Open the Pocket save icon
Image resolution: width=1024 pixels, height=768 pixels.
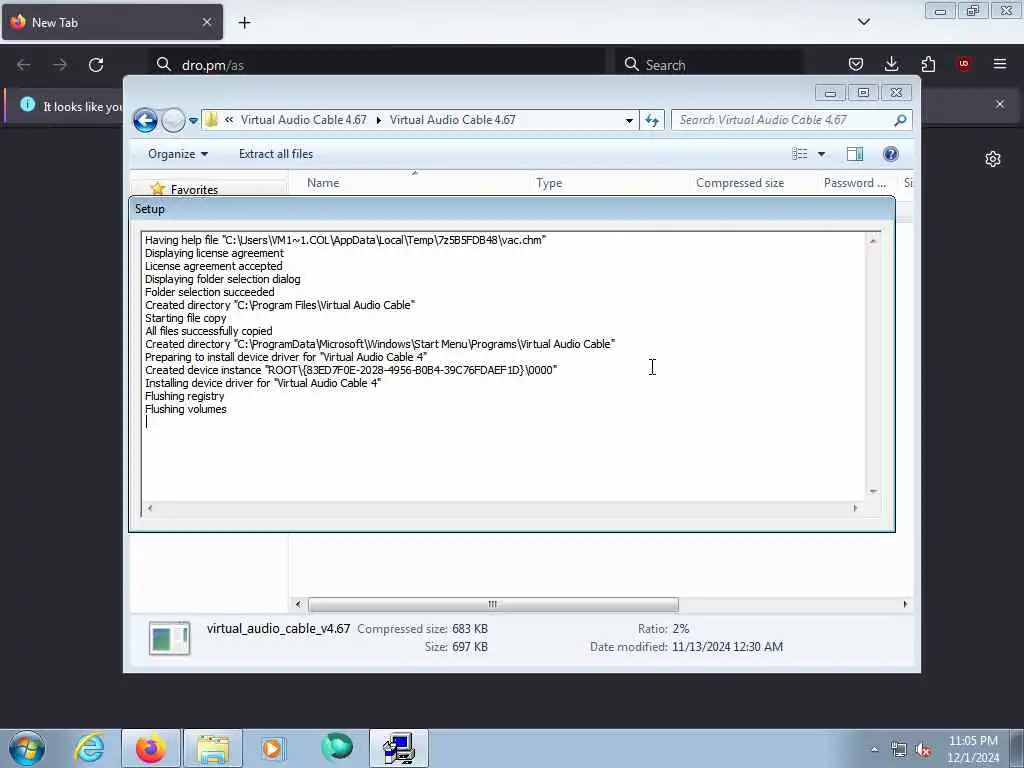tap(856, 64)
